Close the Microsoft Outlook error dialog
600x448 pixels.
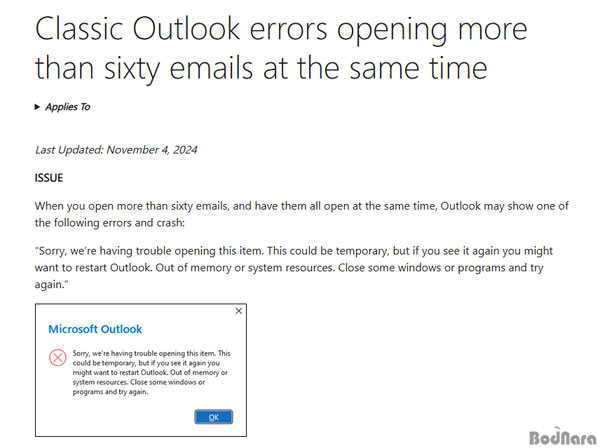coord(239,311)
